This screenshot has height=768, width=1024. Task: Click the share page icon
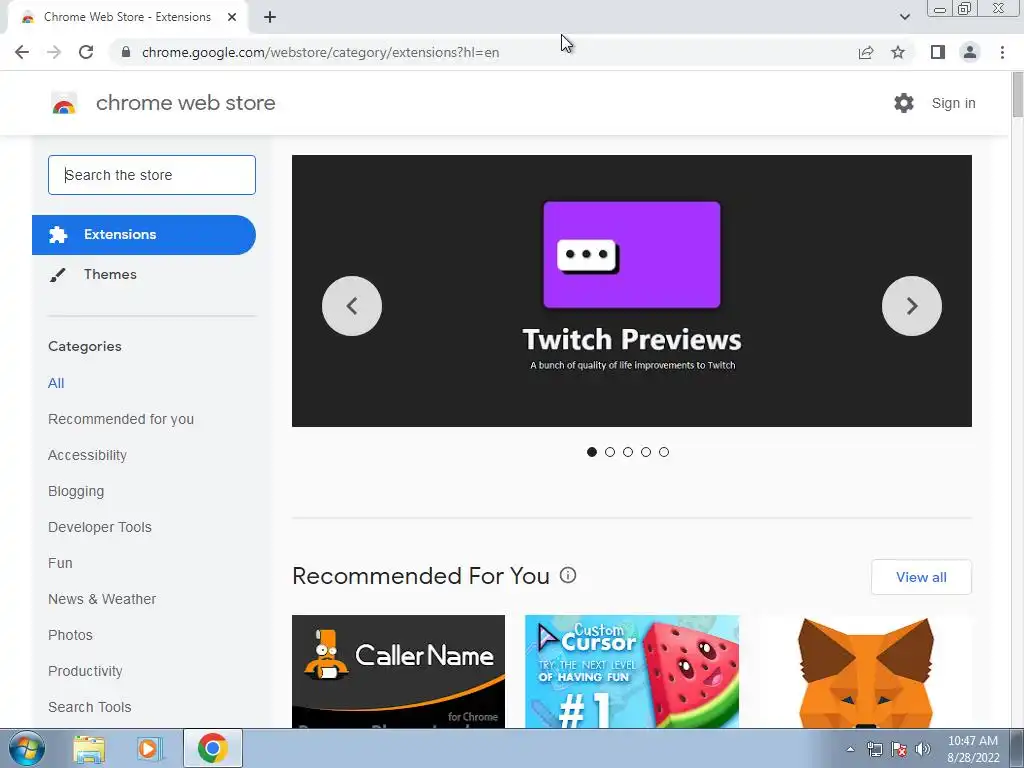tap(866, 52)
